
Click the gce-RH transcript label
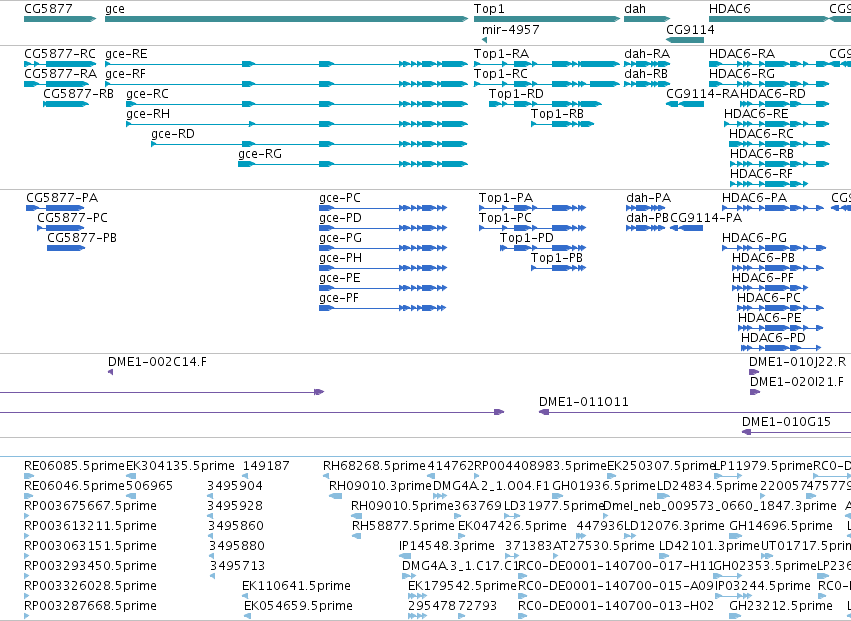point(148,114)
